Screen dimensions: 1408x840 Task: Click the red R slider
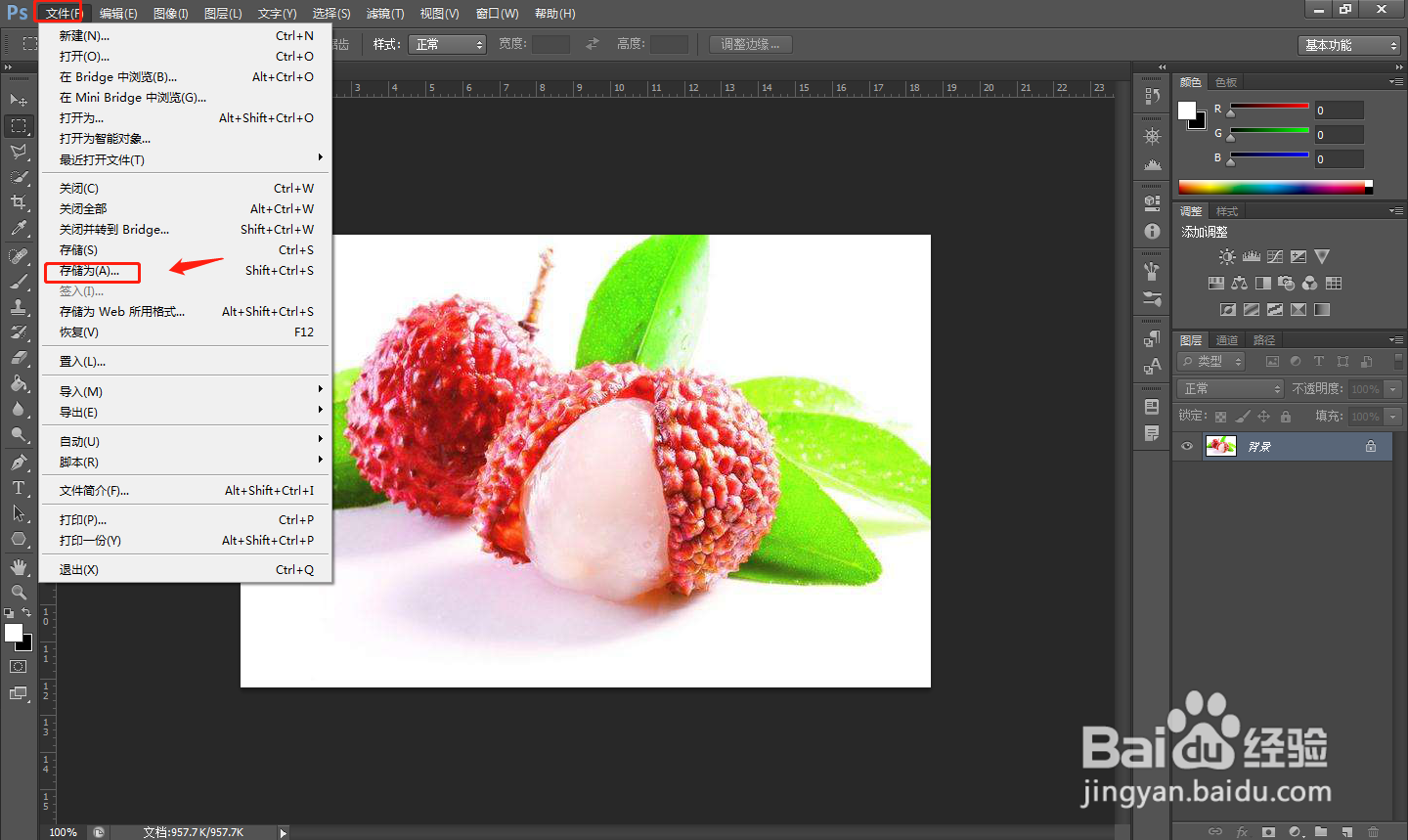coord(1269,107)
